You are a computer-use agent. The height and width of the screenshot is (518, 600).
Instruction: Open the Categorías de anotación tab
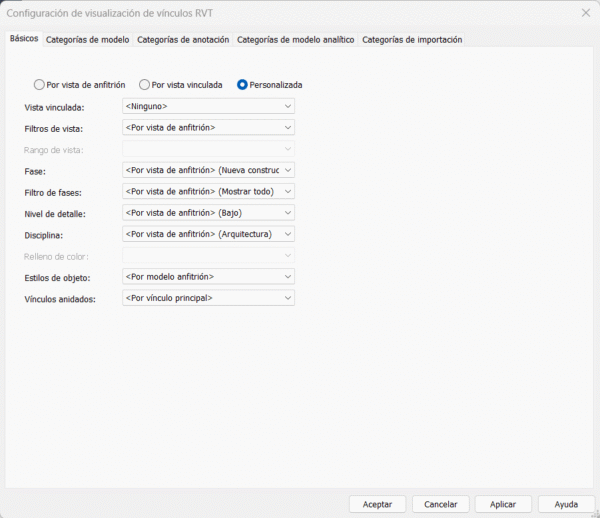click(182, 39)
